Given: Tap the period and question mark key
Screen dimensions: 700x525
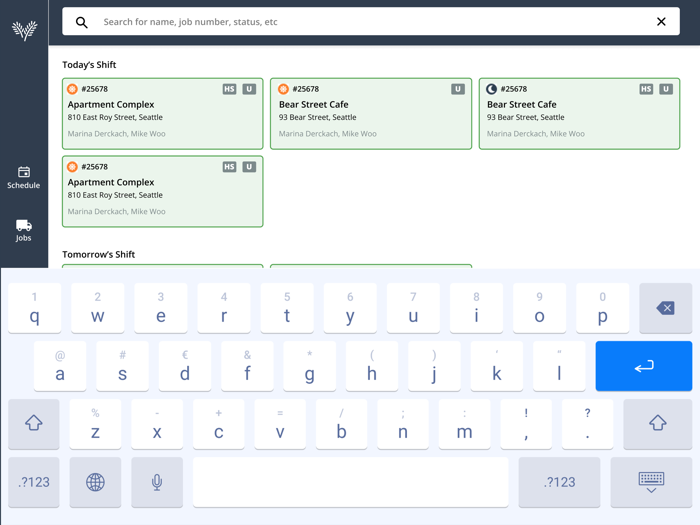Looking at the screenshot, I should 588,424.
